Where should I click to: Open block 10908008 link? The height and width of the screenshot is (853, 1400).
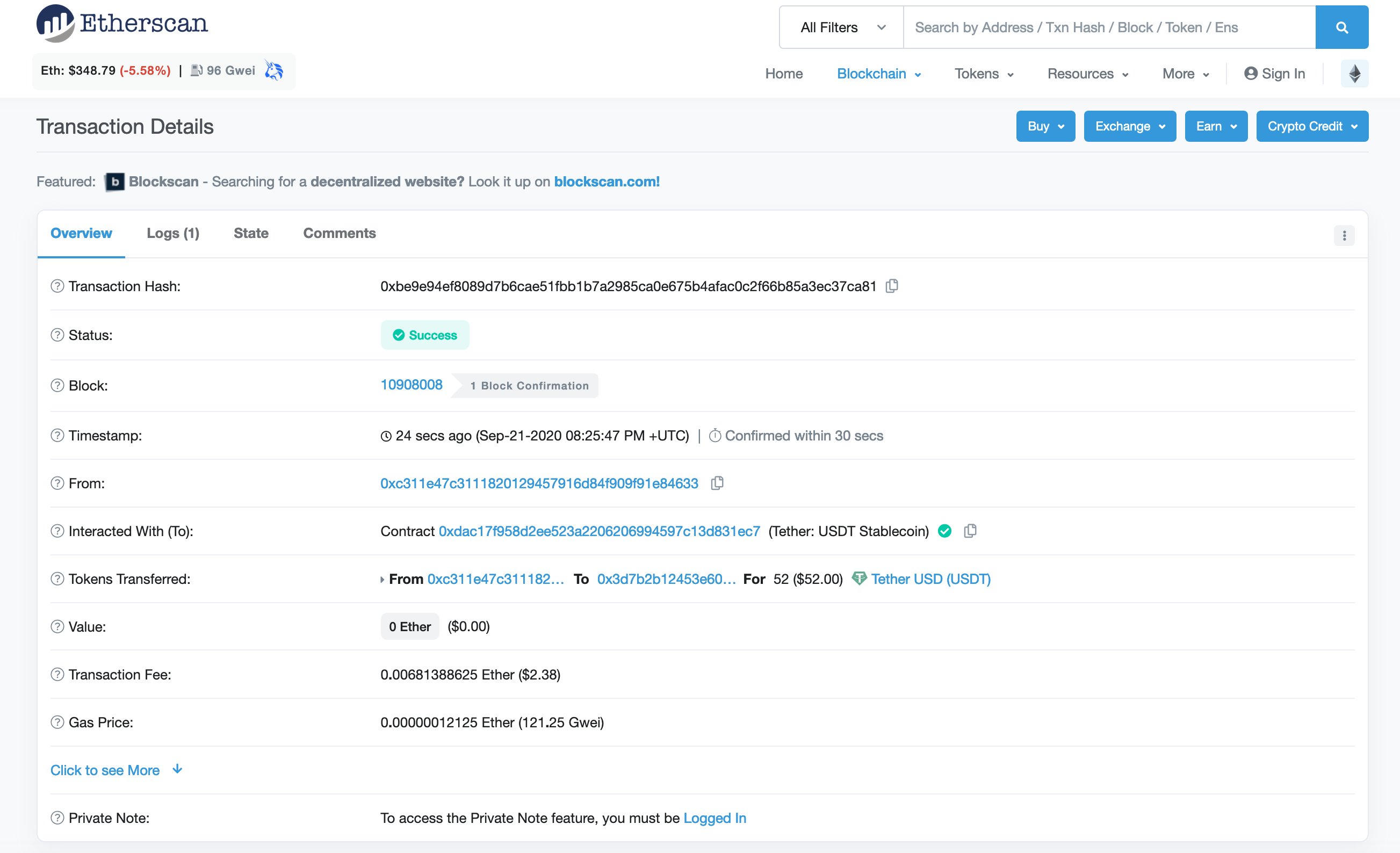point(411,385)
